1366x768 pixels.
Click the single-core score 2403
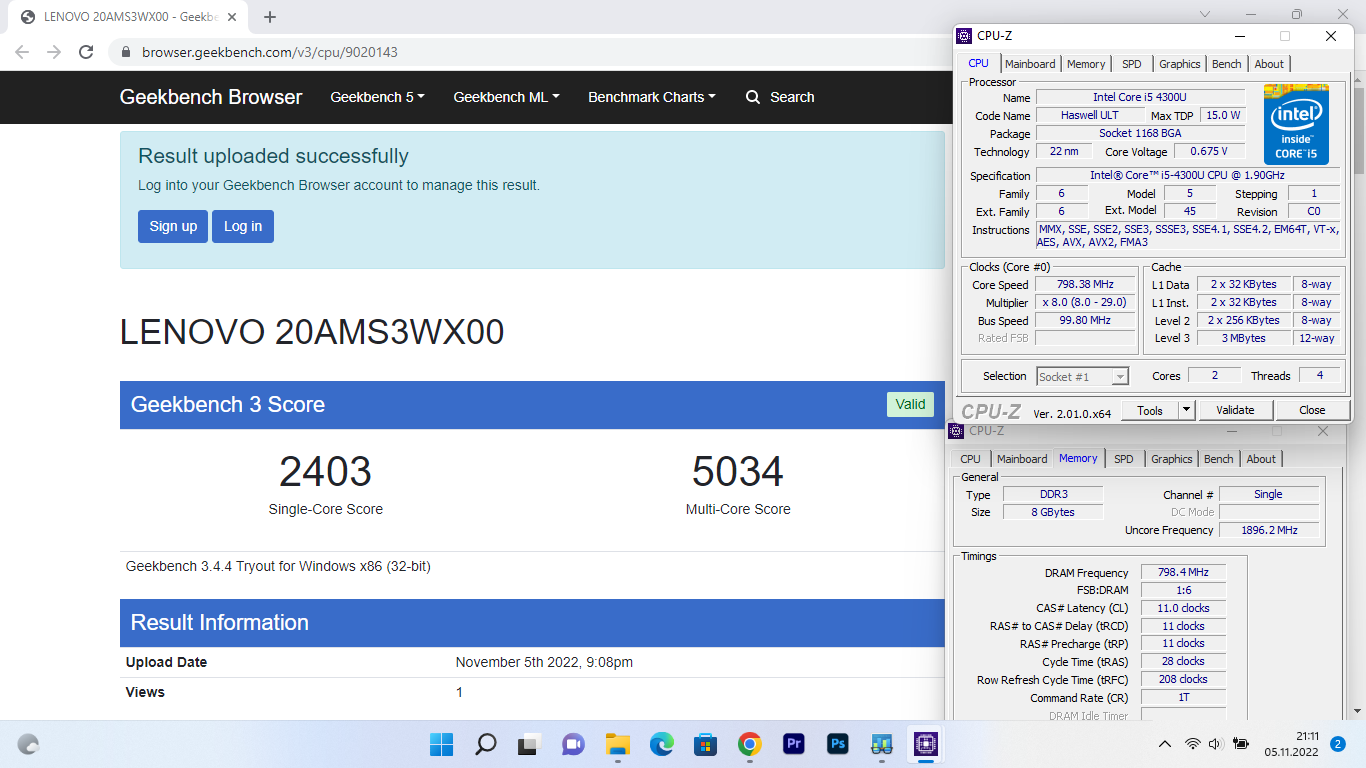click(325, 472)
